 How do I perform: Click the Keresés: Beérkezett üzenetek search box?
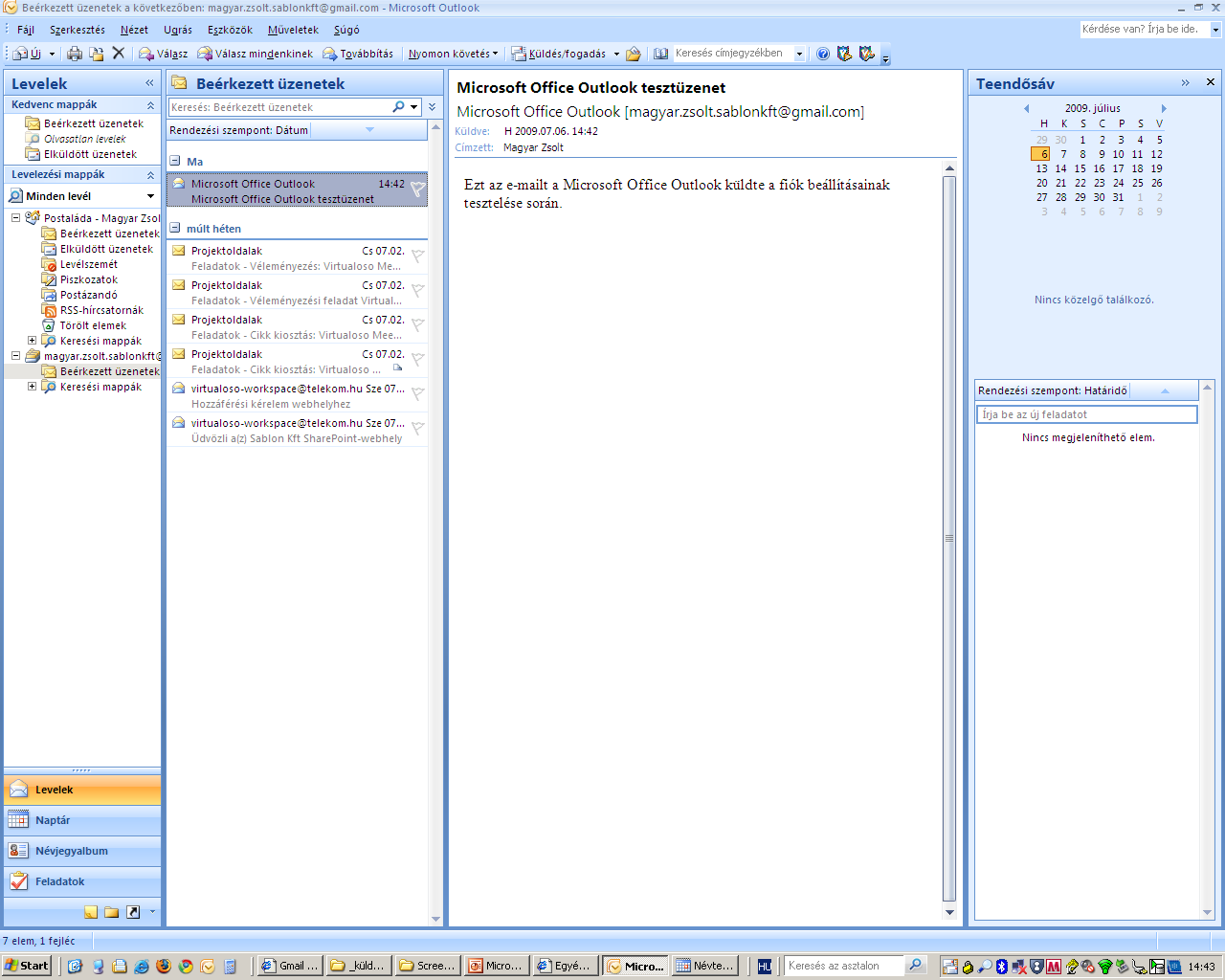pos(279,107)
